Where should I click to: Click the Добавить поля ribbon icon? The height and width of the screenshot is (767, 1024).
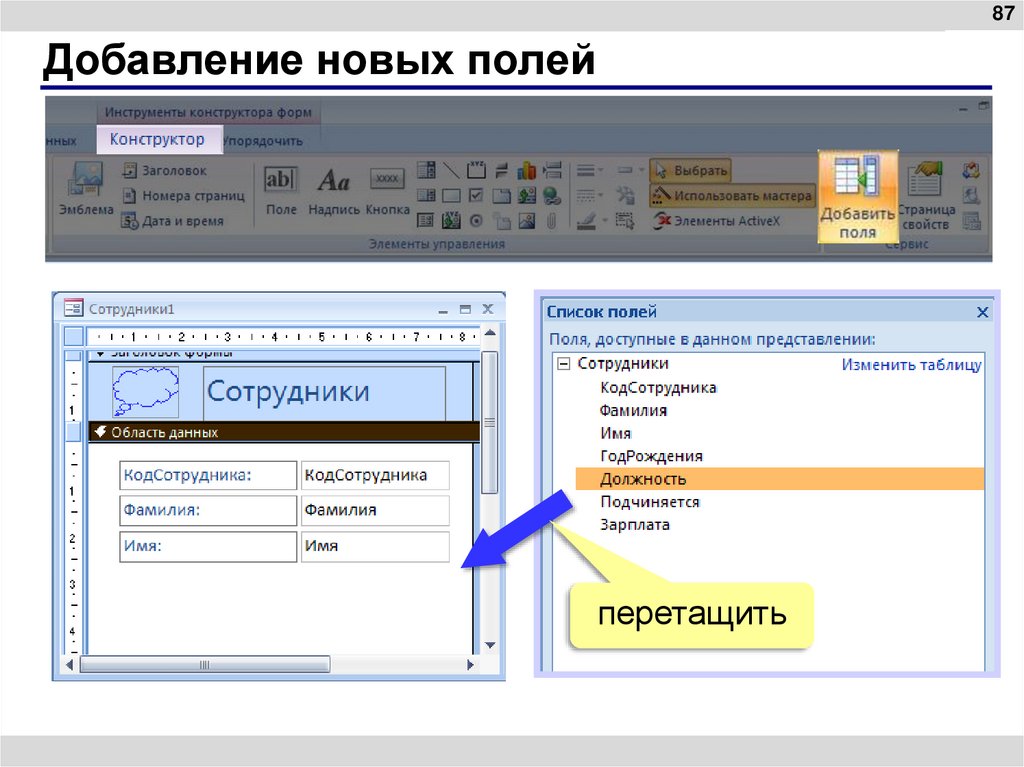[858, 195]
